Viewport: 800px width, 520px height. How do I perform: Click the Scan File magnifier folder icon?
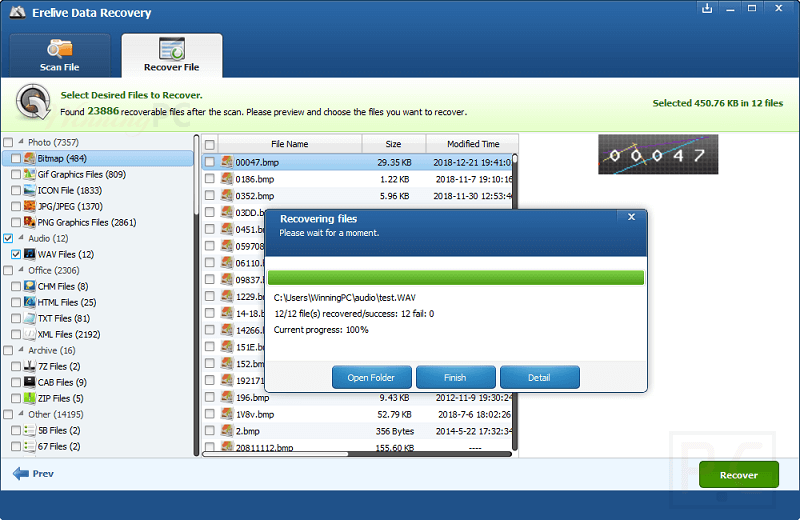[x=60, y=49]
